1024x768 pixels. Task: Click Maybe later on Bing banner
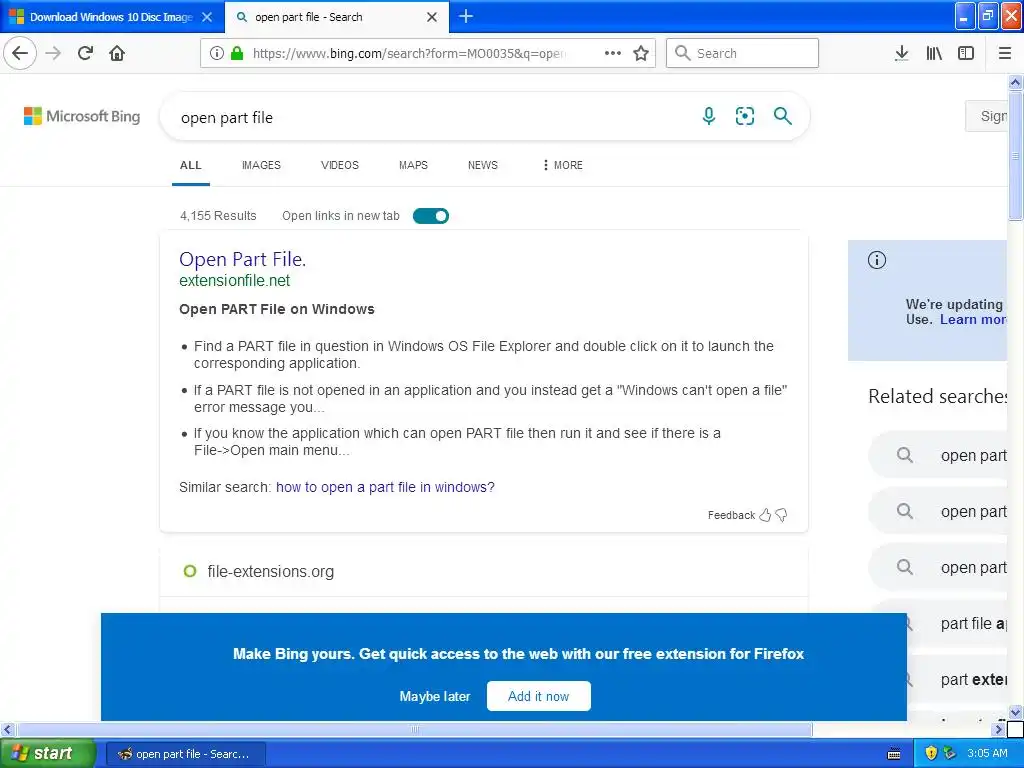pyautogui.click(x=435, y=696)
